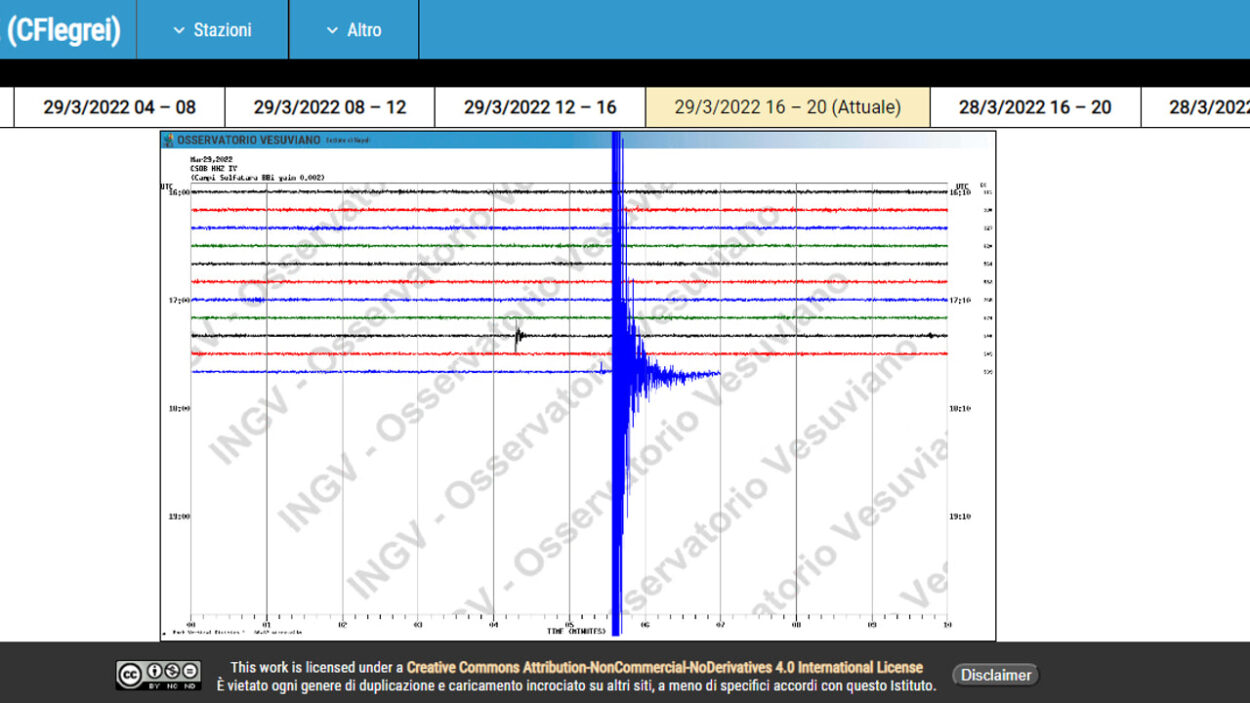
Task: Select the 29/3/2022 16 – 20 (Attuale) tab
Action: [788, 107]
